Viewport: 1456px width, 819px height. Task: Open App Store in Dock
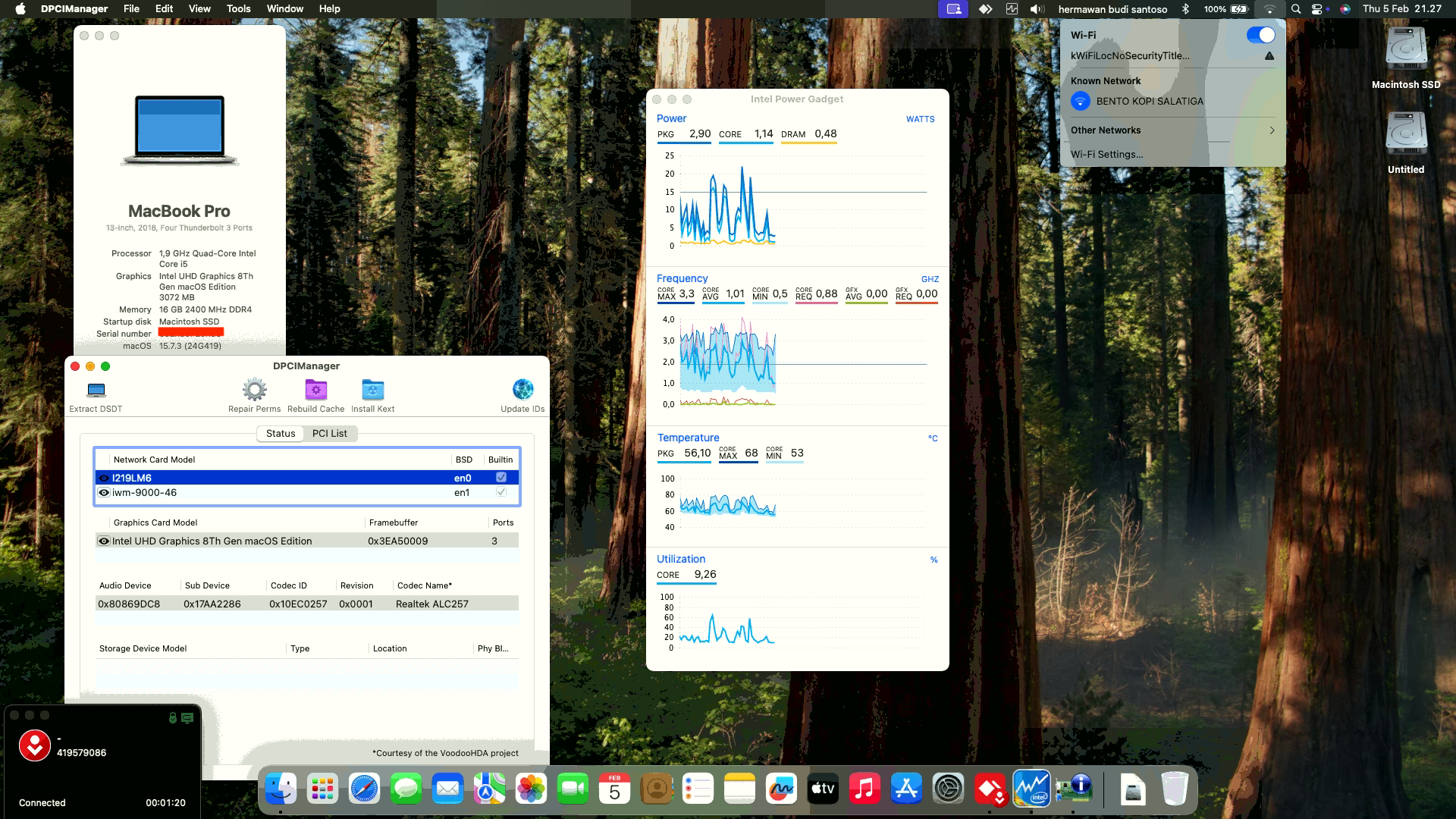point(906,789)
